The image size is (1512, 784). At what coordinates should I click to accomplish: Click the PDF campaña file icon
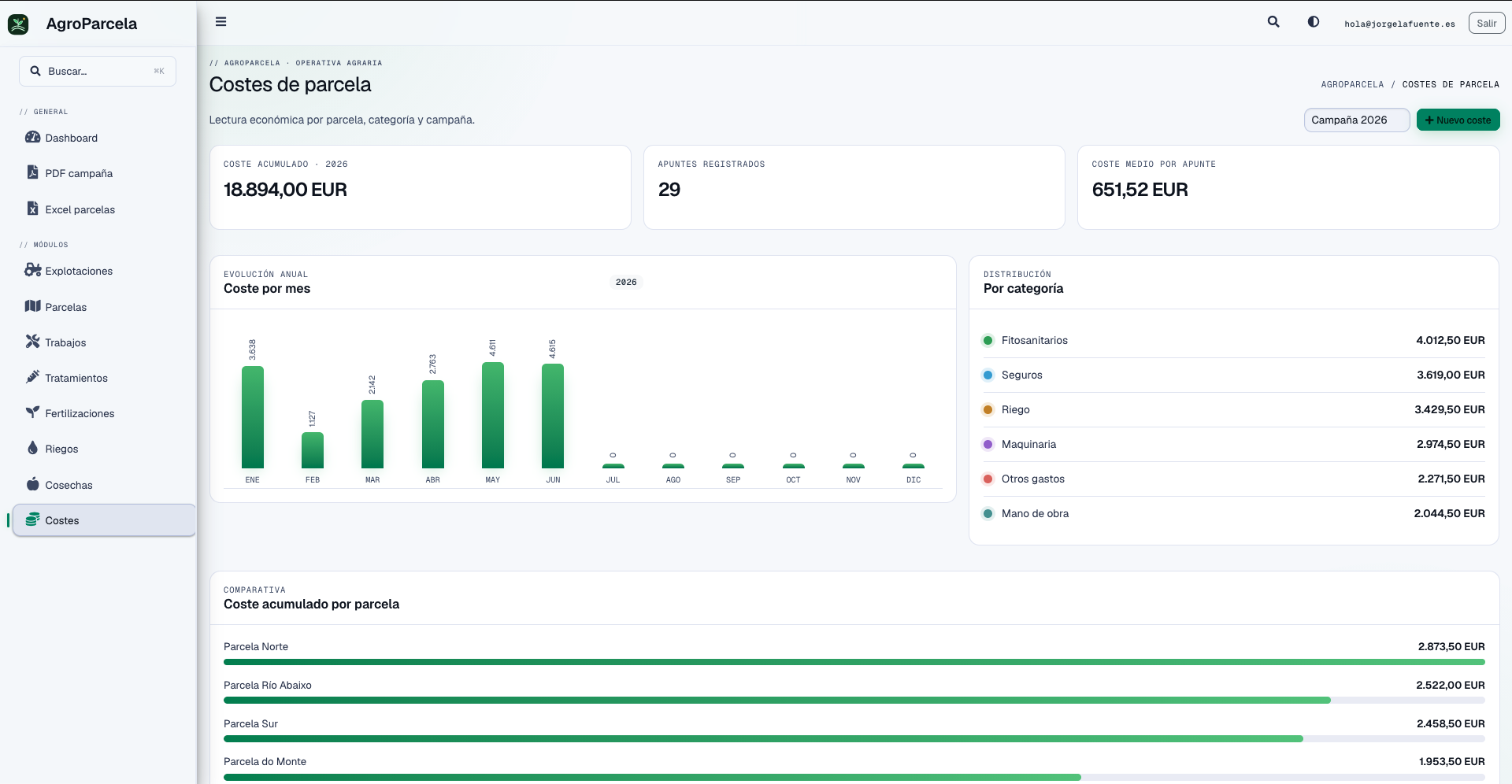point(32,172)
